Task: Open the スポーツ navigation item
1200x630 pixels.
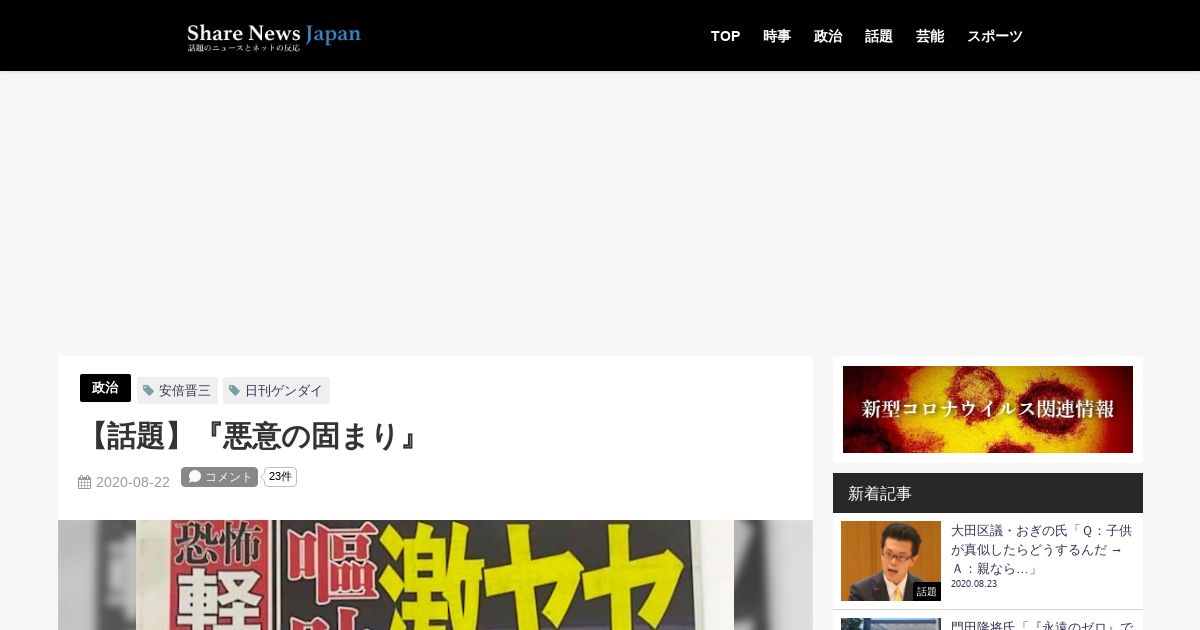Action: [994, 36]
